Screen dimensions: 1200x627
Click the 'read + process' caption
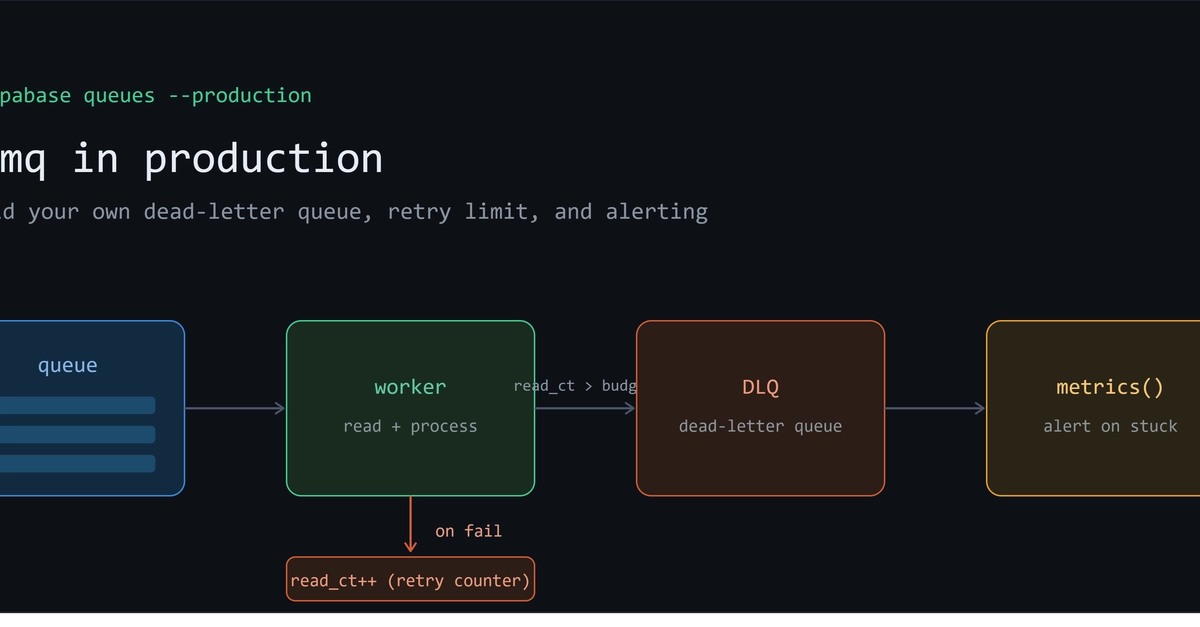410,426
